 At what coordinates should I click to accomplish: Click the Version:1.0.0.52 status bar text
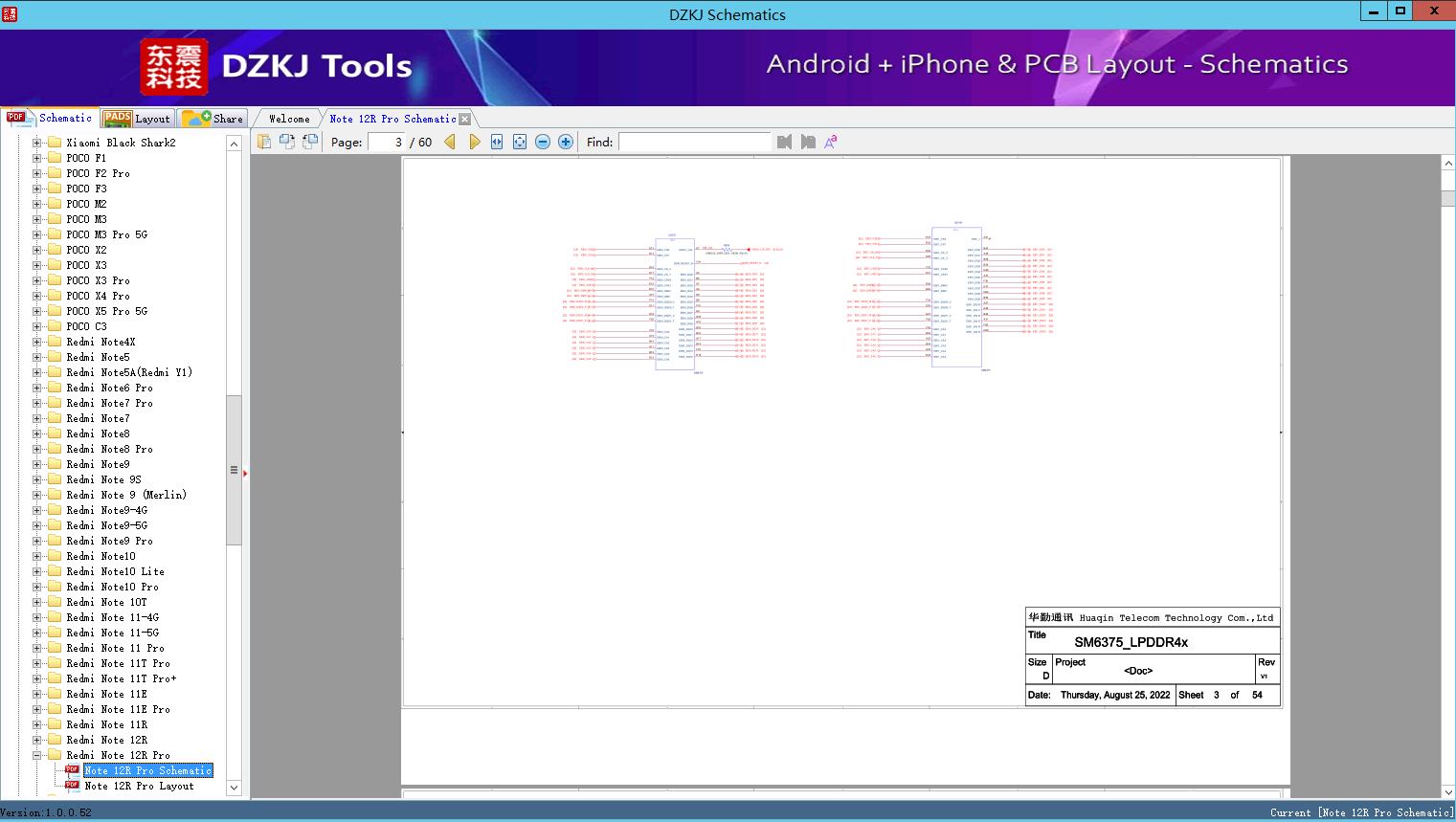point(46,812)
